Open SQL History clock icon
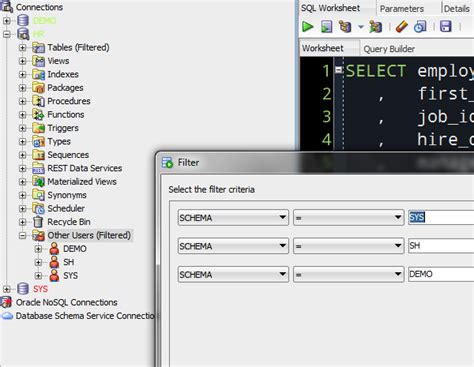This screenshot has width=474, height=367. tap(420, 27)
